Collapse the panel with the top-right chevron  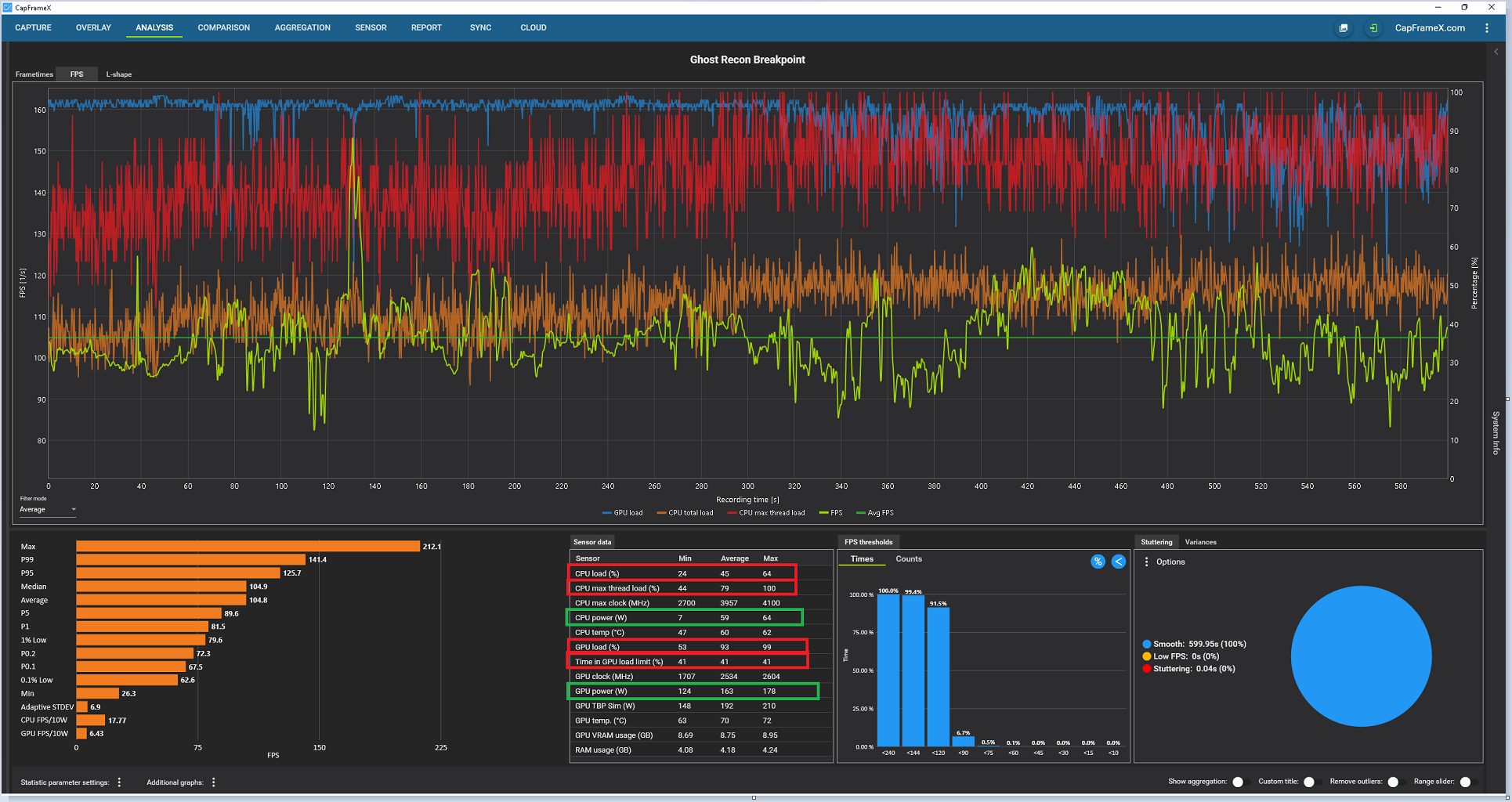(x=1496, y=52)
